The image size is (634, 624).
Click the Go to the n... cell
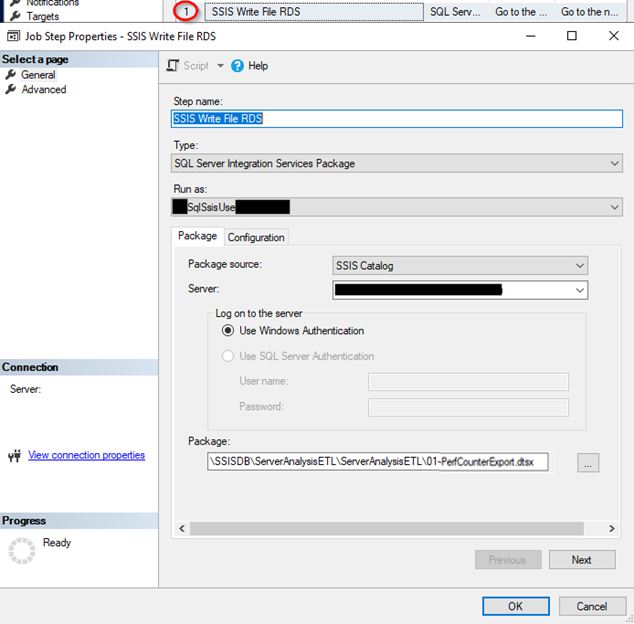pos(590,12)
